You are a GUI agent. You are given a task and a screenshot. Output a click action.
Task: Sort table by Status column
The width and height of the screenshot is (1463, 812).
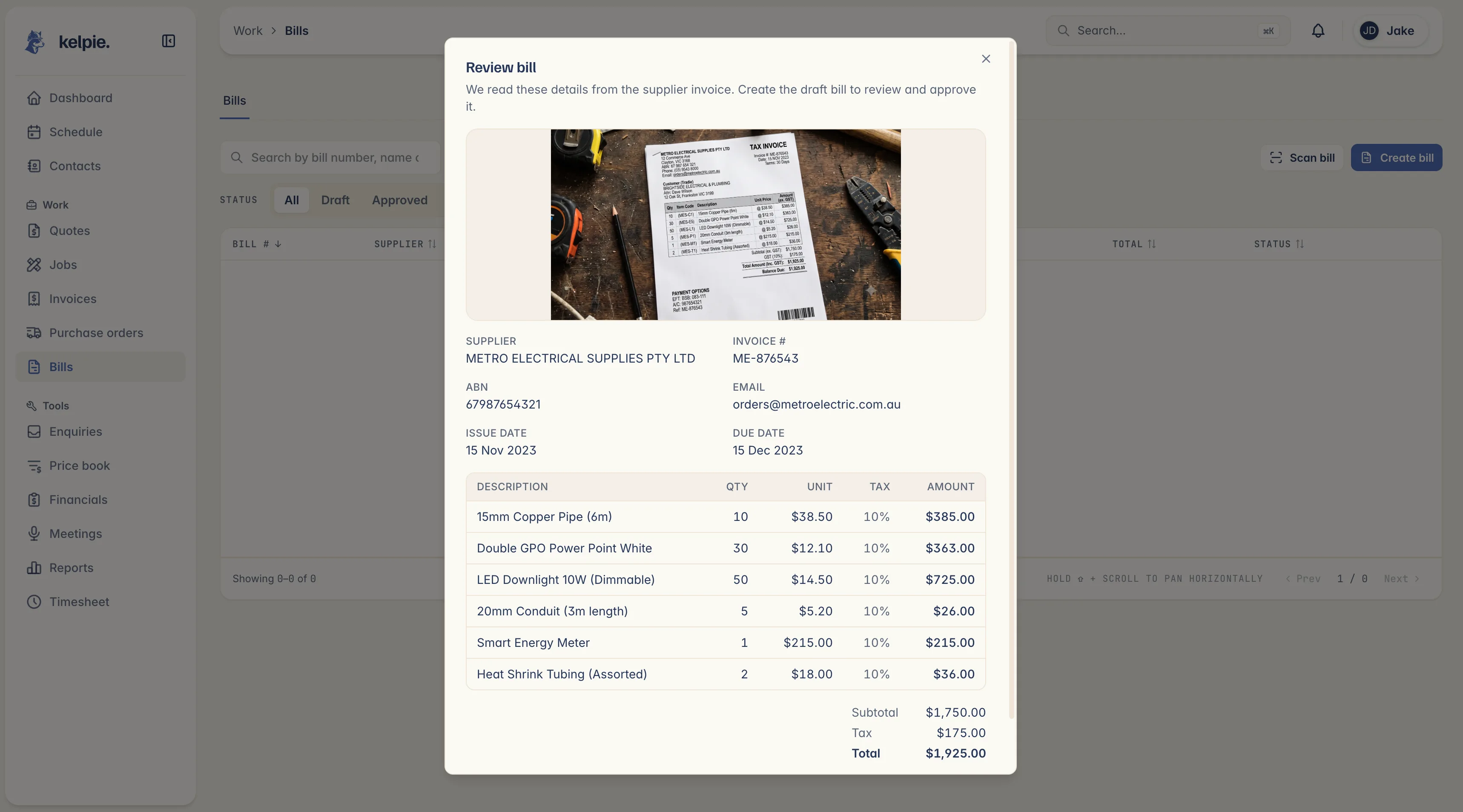[1279, 244]
